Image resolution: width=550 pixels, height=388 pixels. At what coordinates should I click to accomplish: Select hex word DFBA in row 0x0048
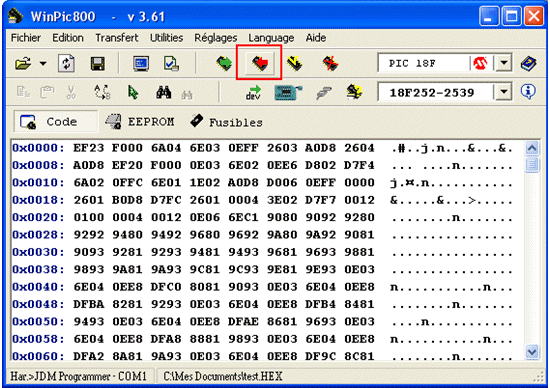click(89, 304)
